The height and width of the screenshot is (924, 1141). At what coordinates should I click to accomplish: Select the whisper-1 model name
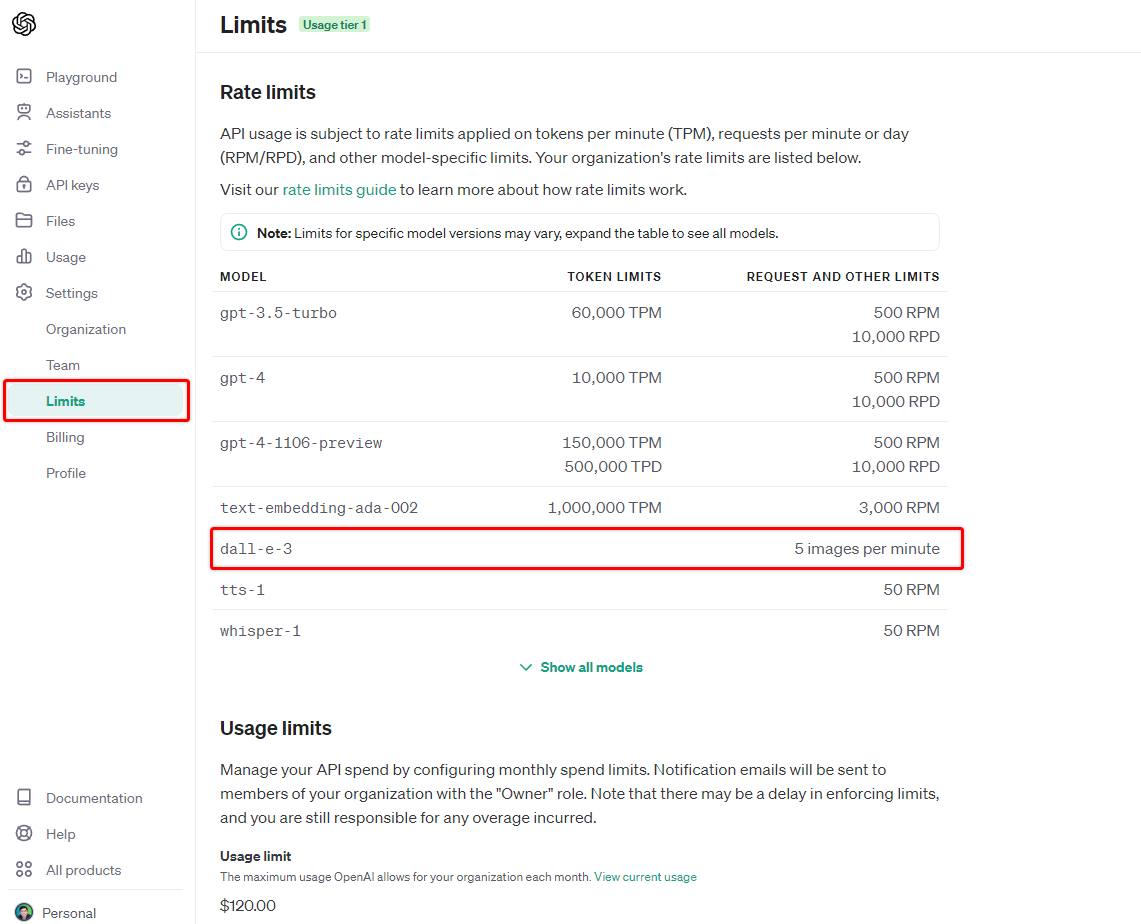(260, 631)
